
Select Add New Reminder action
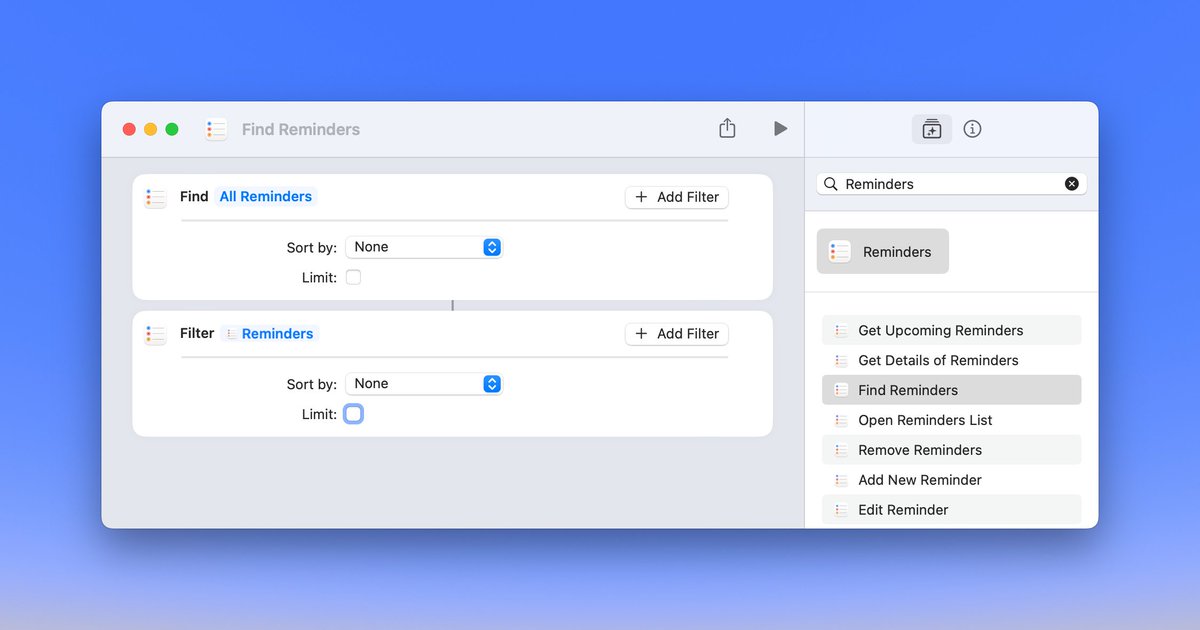coord(951,480)
